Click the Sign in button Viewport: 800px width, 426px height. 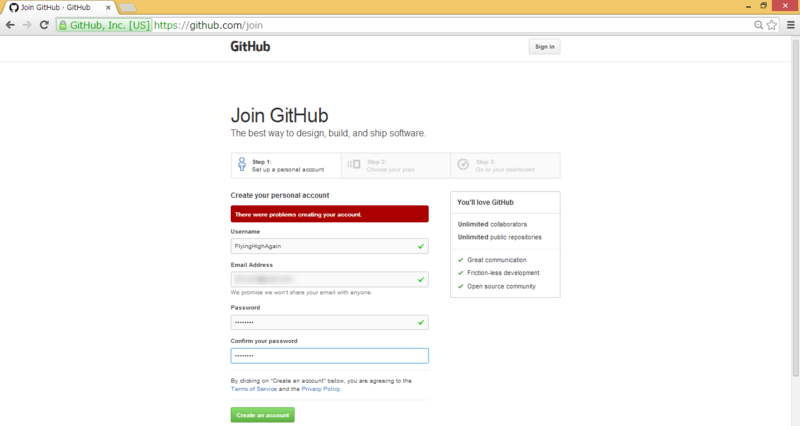tap(544, 46)
